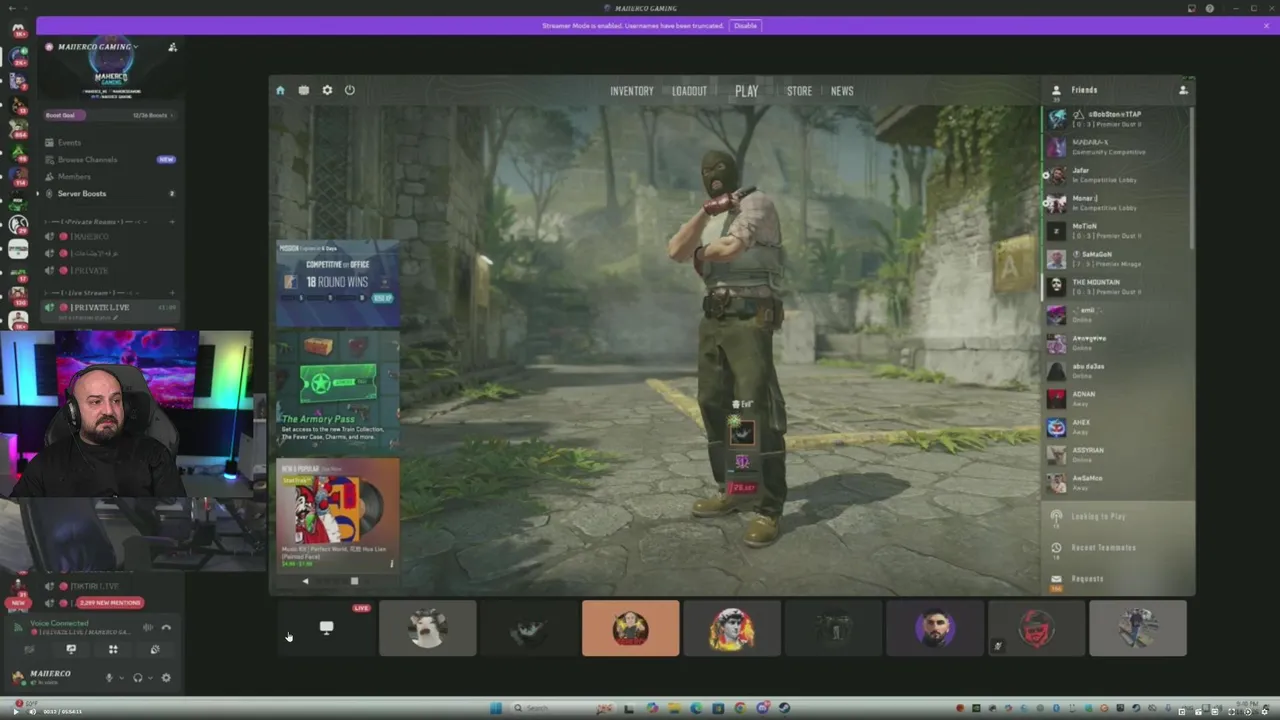Image resolution: width=1280 pixels, height=720 pixels.
Task: Open the topmost server icon in Discord sidebar
Action: tap(18, 31)
